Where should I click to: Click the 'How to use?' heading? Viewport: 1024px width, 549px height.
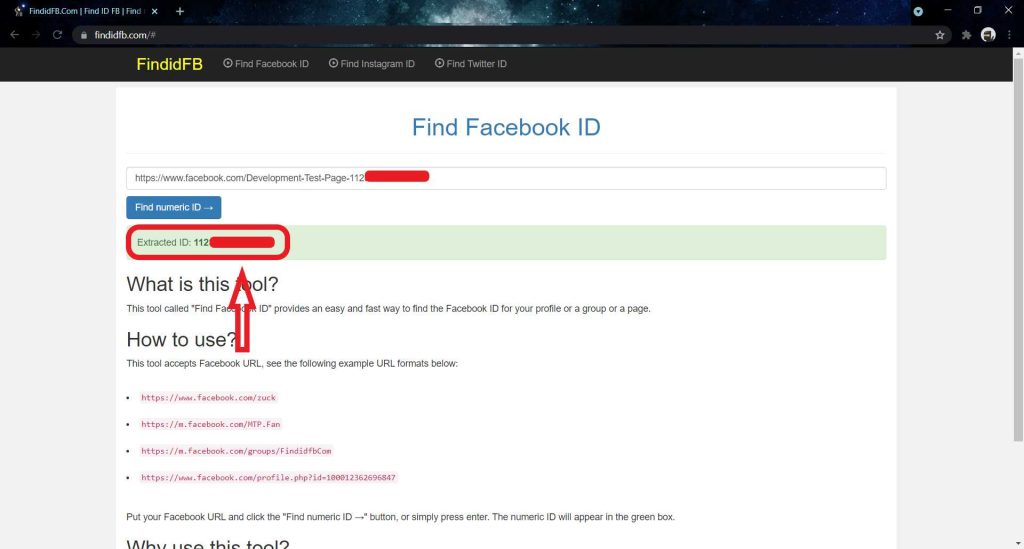pos(182,339)
